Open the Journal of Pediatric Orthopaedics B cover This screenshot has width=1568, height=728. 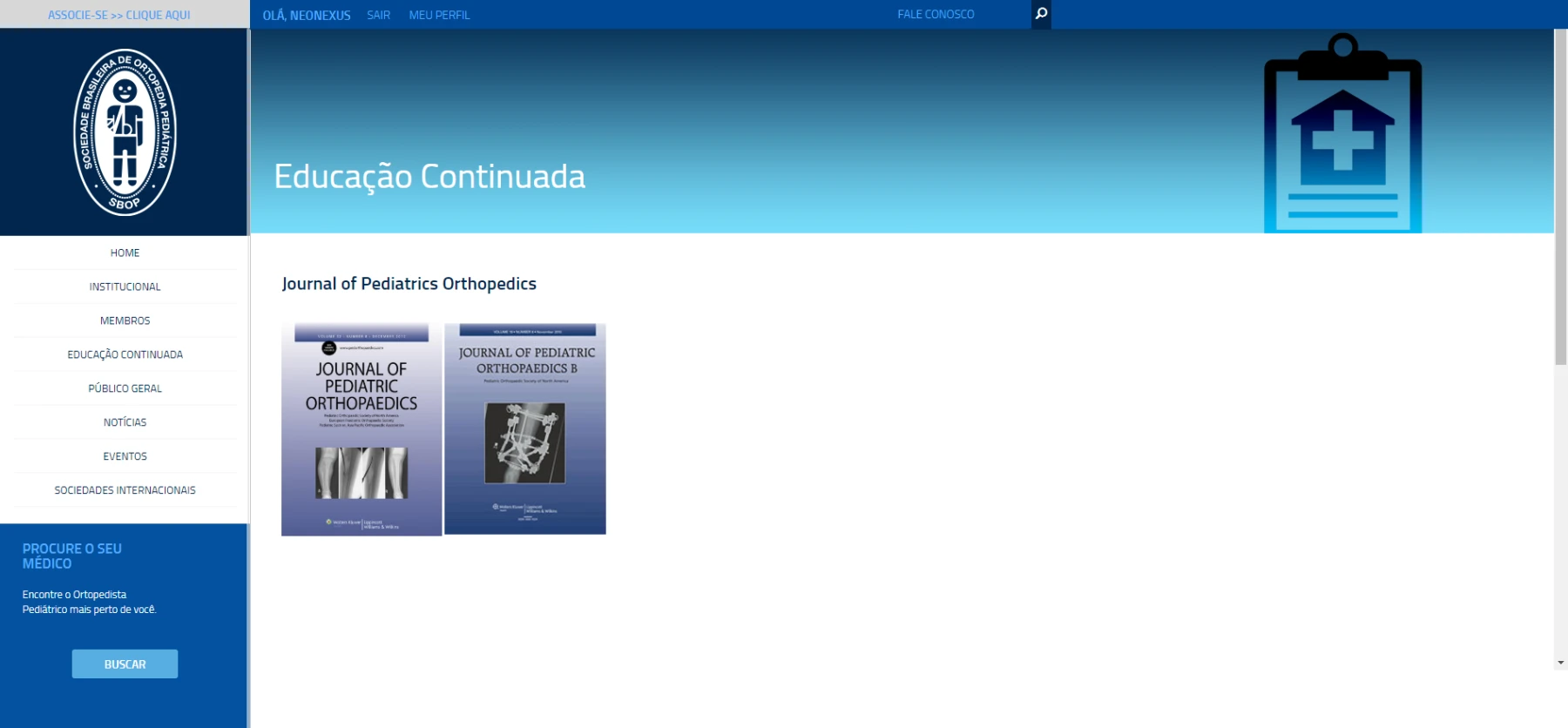pos(525,428)
